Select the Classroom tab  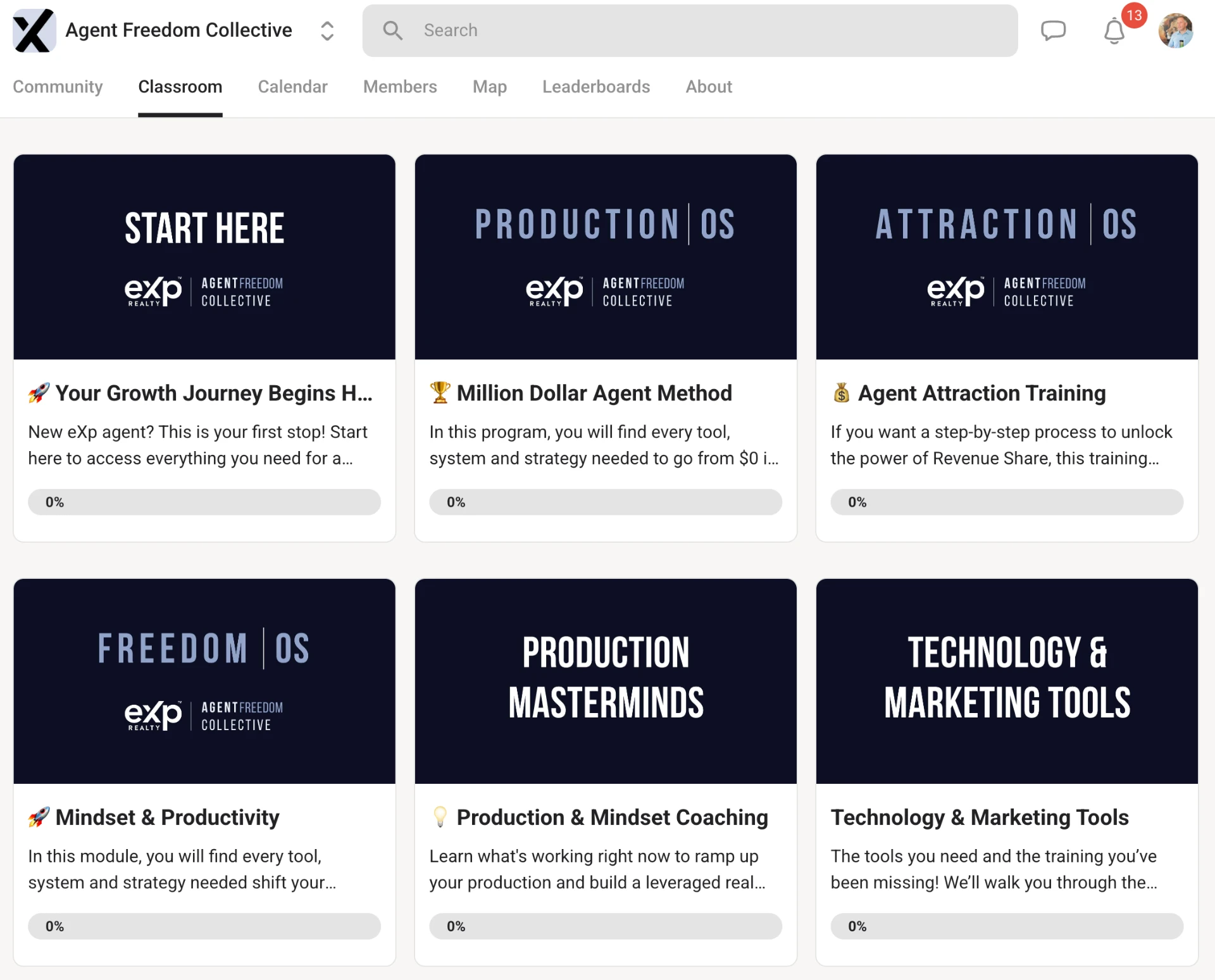[x=180, y=87]
